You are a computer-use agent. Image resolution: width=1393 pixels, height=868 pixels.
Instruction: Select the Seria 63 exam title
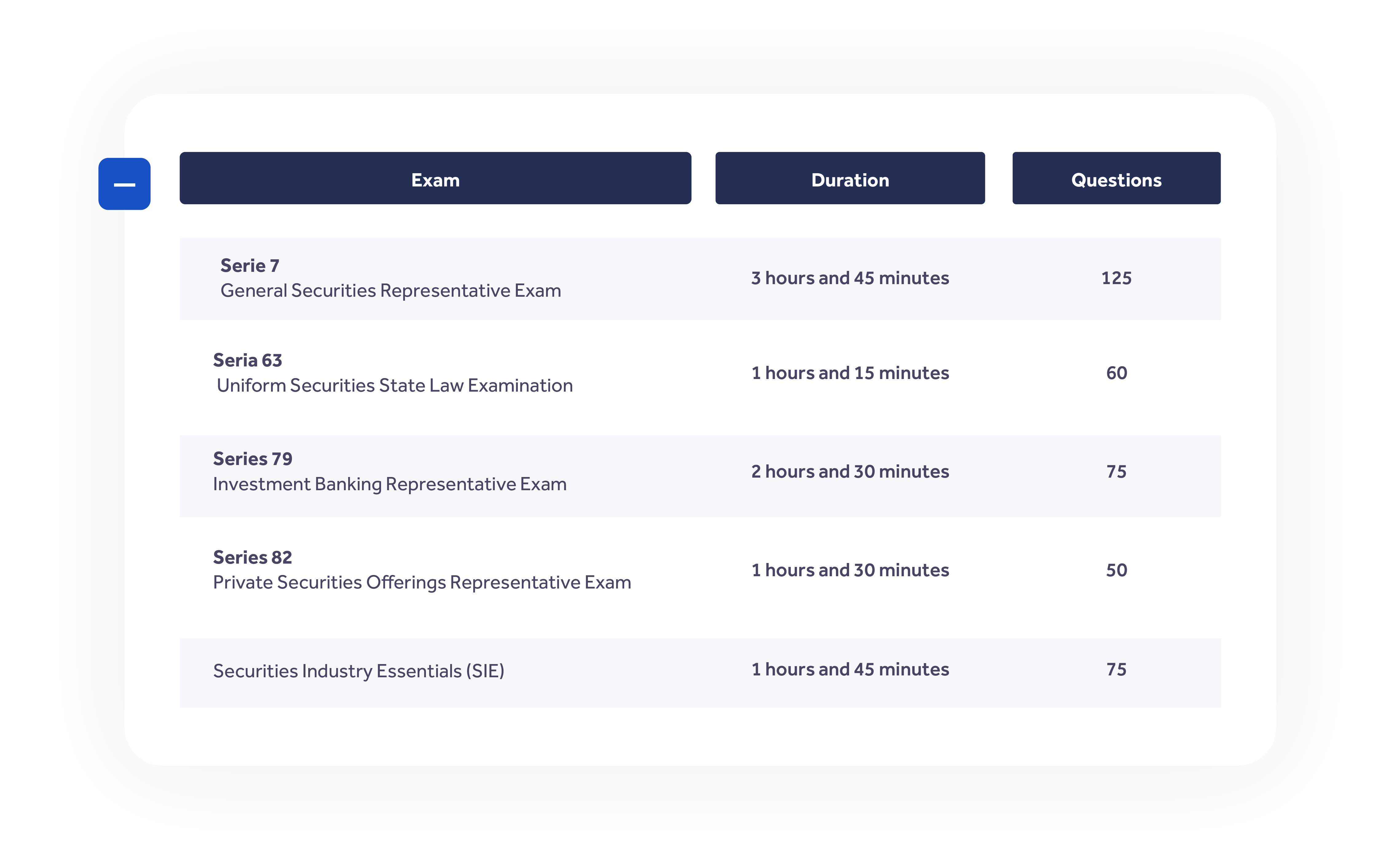247,361
